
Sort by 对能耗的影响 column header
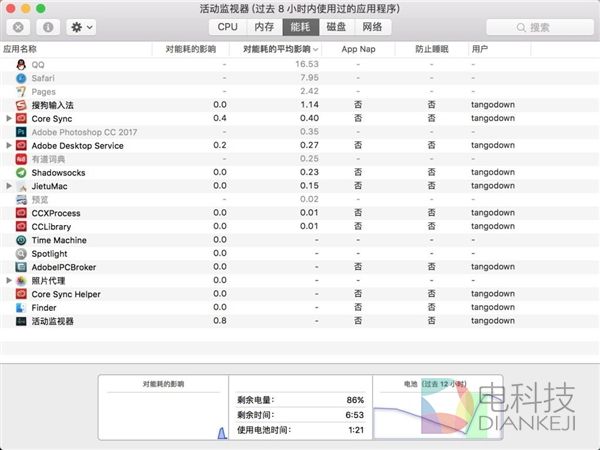pos(191,49)
